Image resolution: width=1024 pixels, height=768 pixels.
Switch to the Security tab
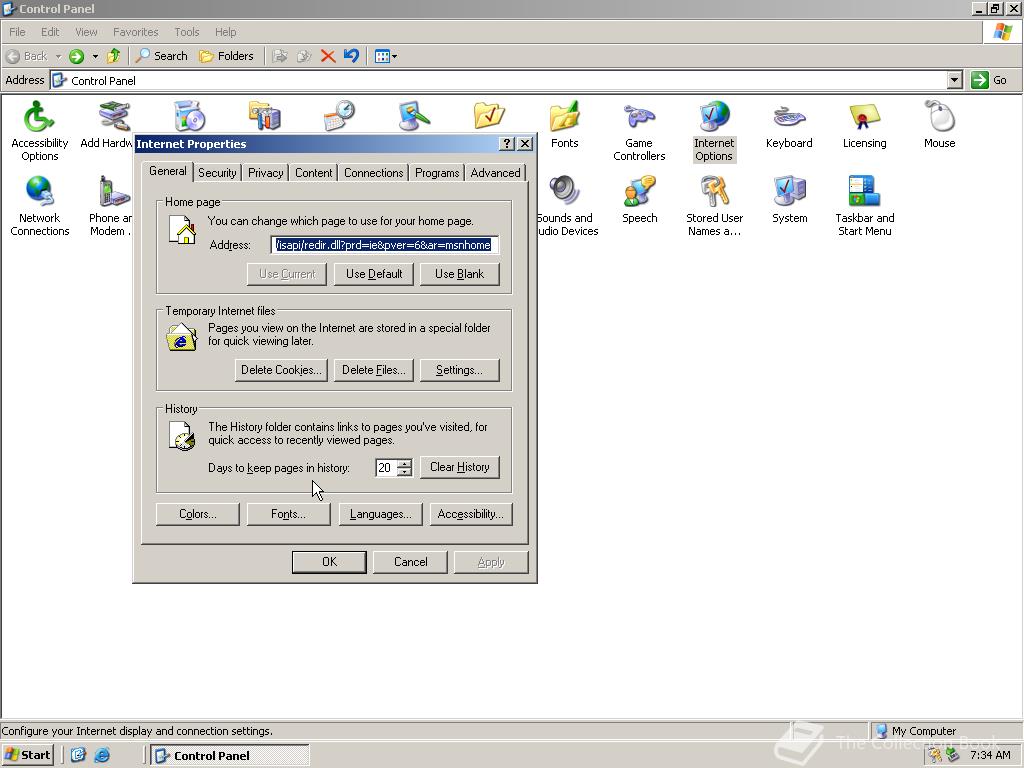pos(217,173)
